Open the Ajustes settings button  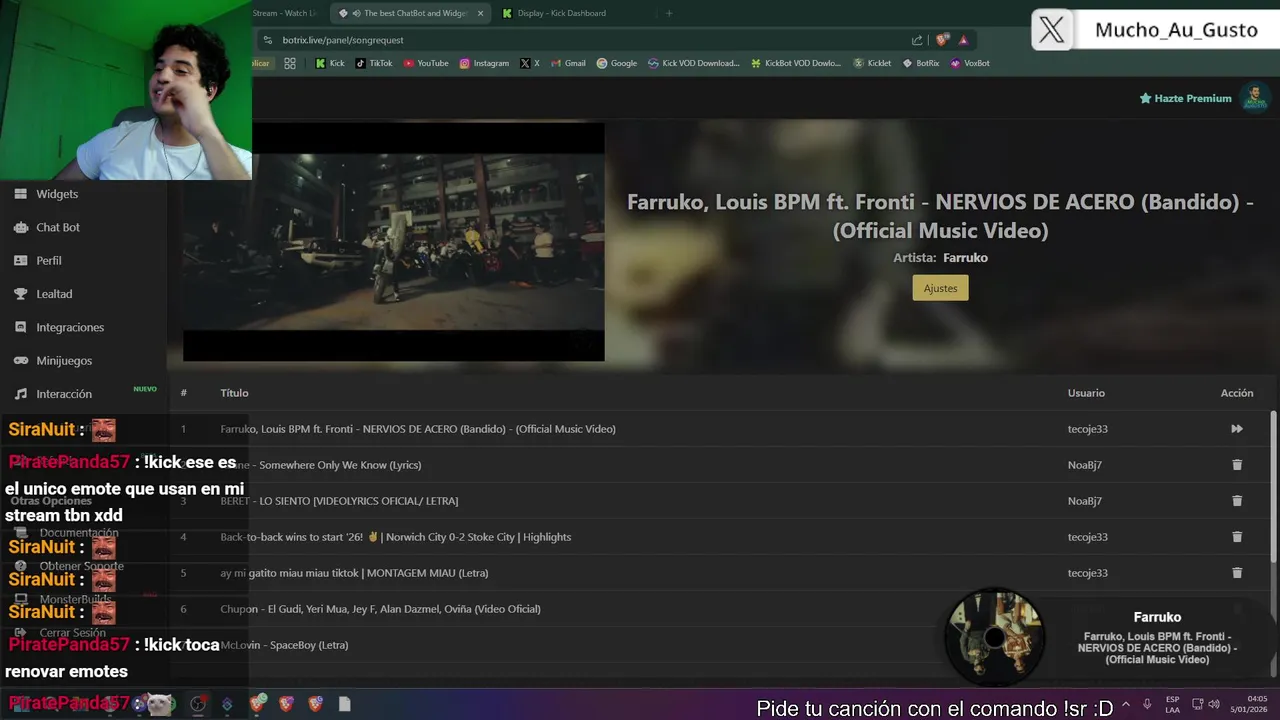pyautogui.click(x=940, y=288)
